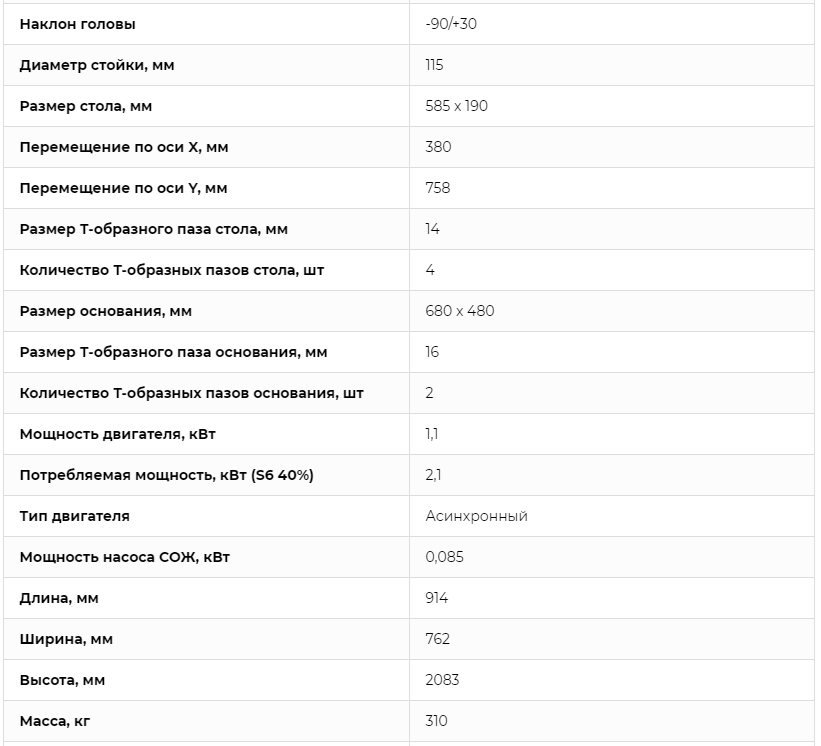Click 'Потребляемая мощность, кВт (S6 40%)' label
The image size is (821, 746).
click(166, 475)
